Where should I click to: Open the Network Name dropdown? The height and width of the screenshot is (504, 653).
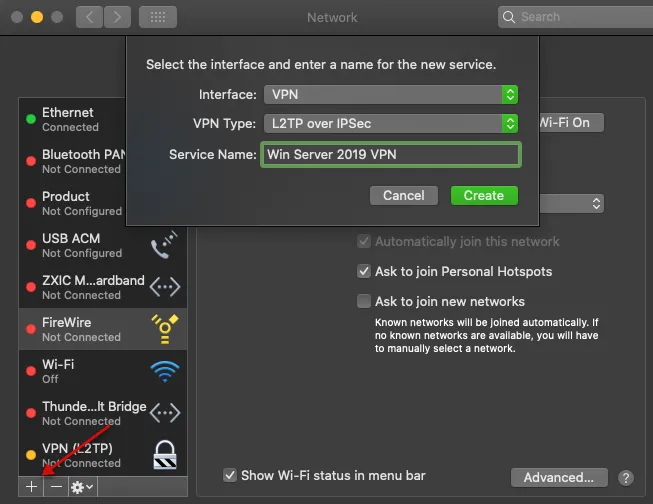point(571,204)
